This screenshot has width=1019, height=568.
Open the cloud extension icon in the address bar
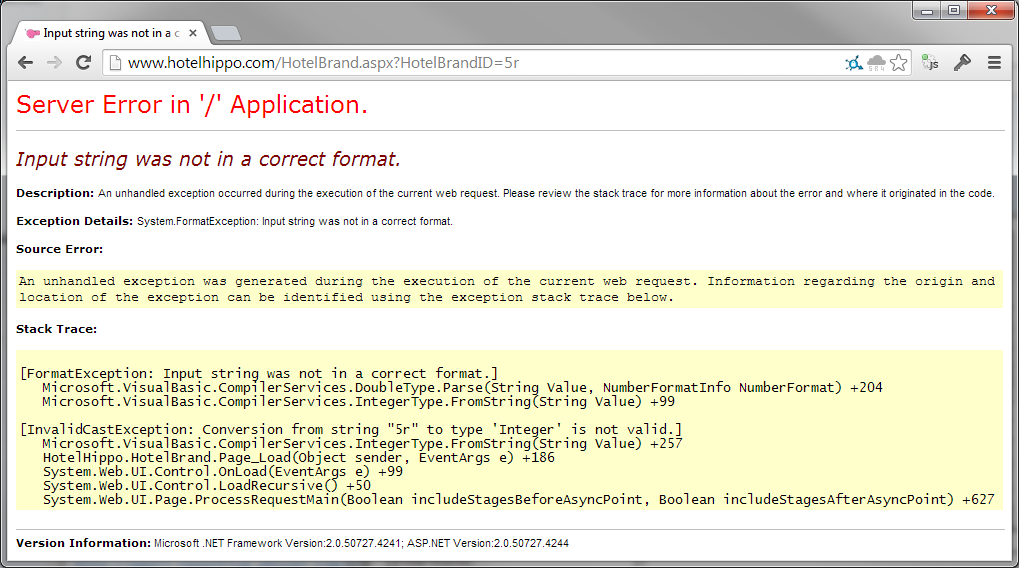coord(877,63)
